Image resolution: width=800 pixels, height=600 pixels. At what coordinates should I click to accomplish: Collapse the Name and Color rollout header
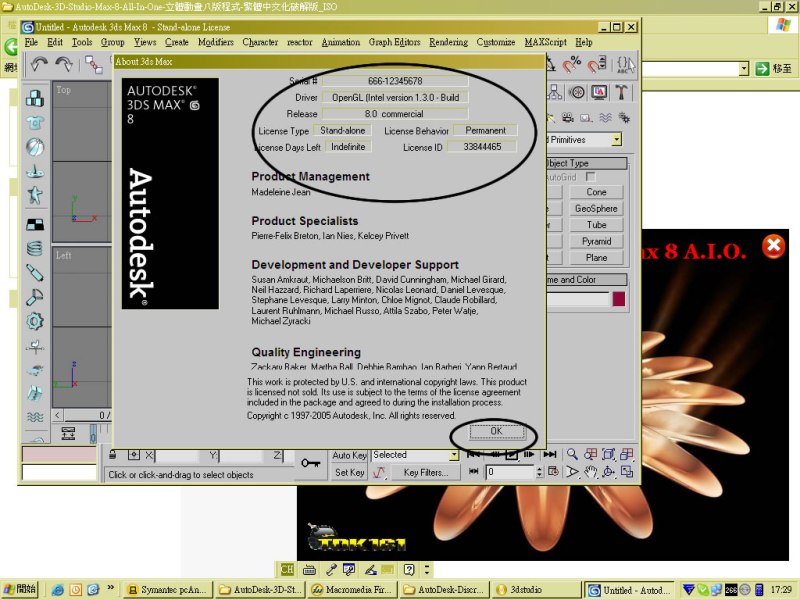click(587, 280)
